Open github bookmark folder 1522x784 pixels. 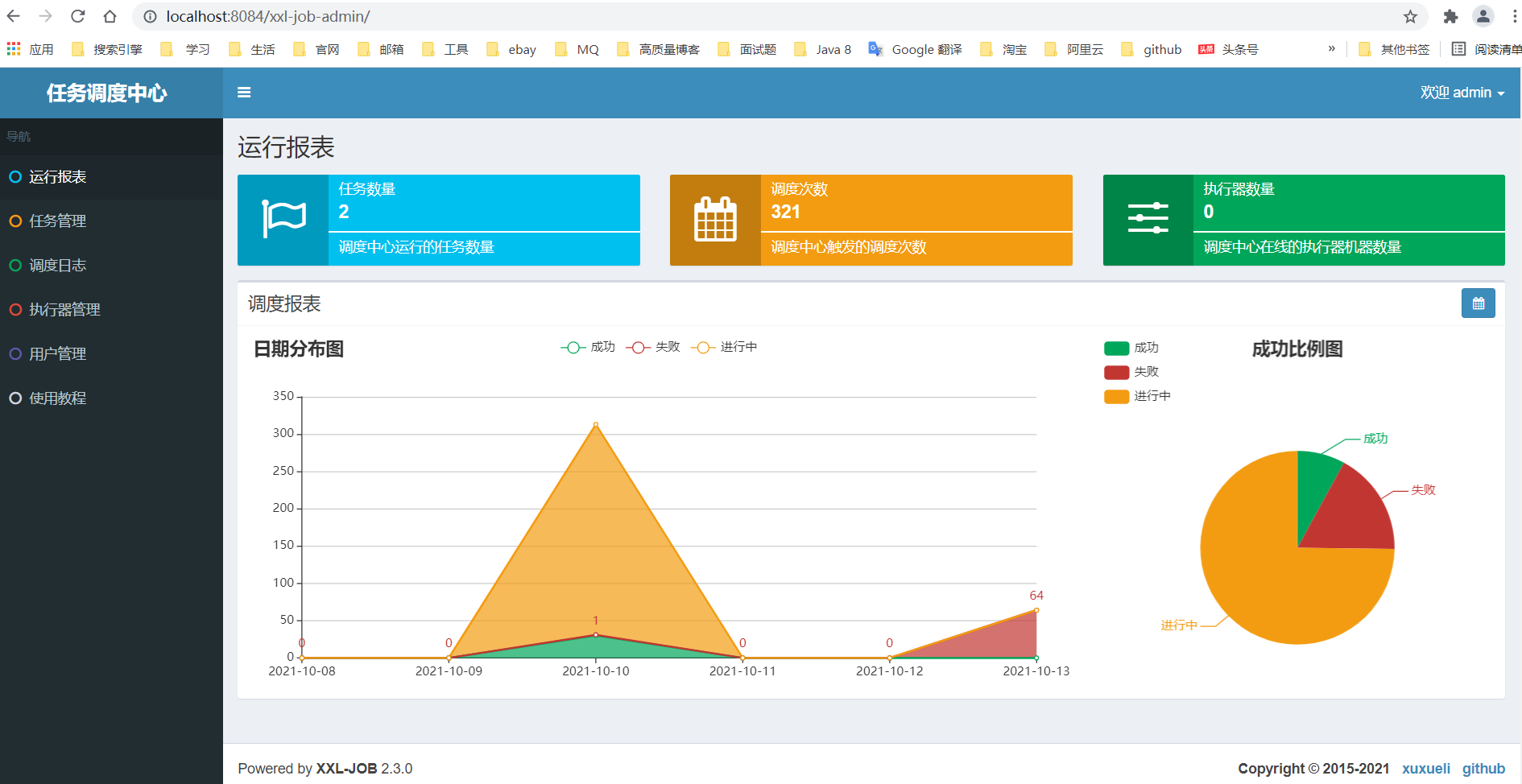(x=1152, y=49)
